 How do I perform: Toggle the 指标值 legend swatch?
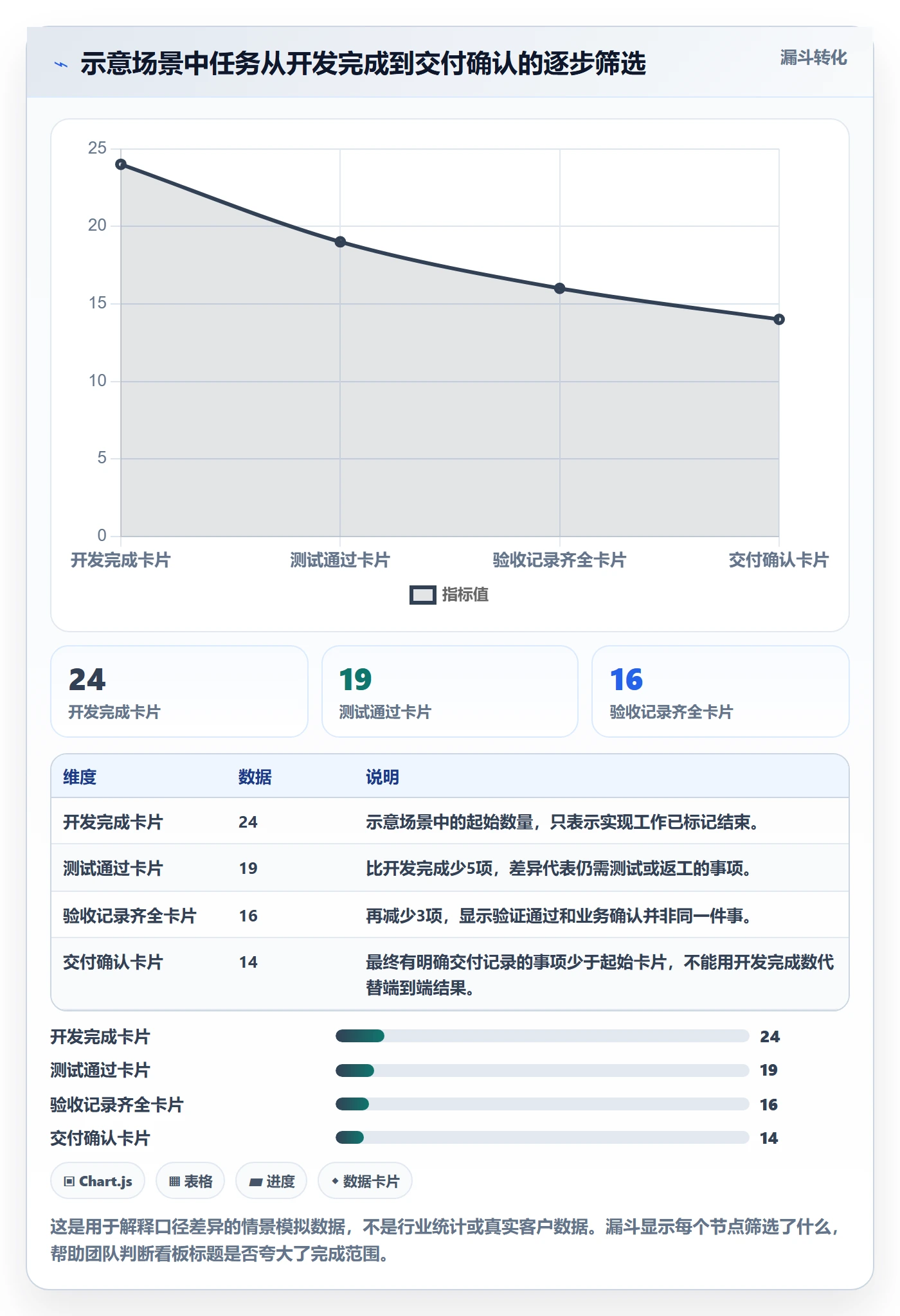[423, 595]
